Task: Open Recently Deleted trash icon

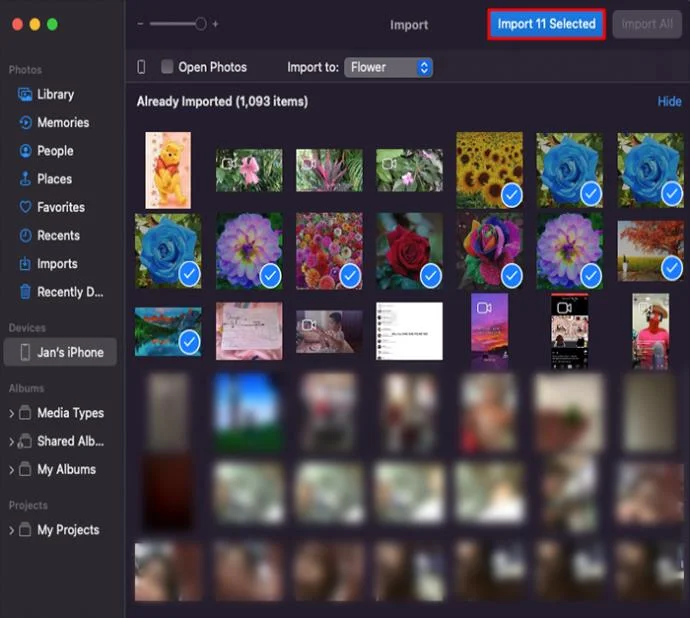Action: coord(26,291)
